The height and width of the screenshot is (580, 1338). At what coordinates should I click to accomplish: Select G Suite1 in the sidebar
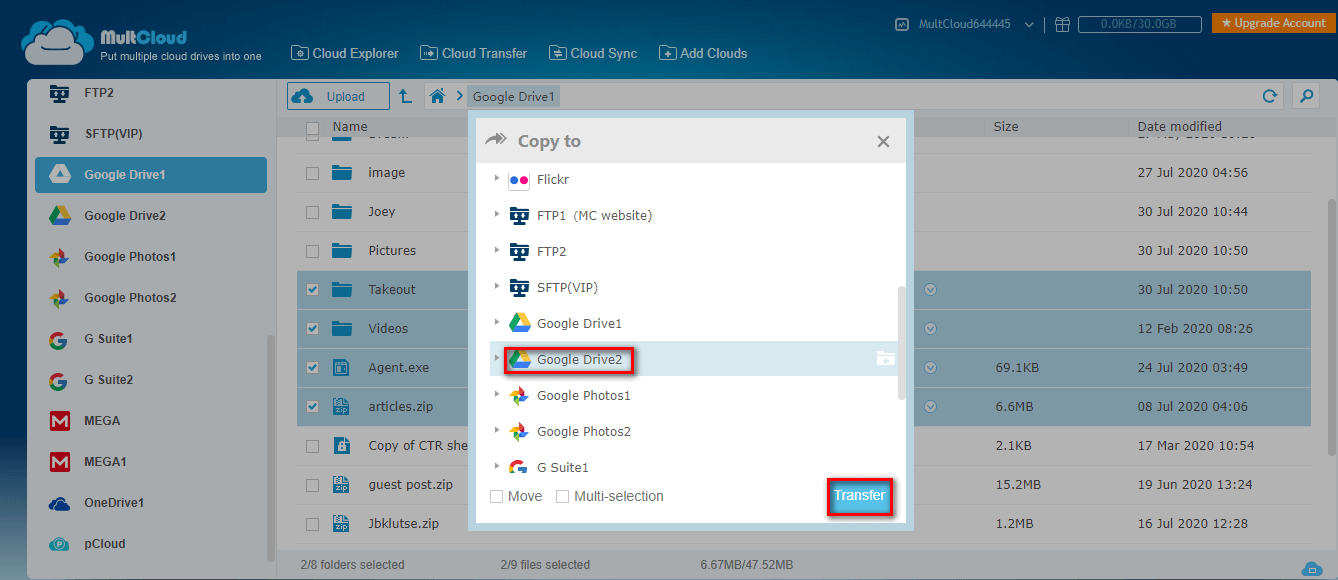[151, 338]
